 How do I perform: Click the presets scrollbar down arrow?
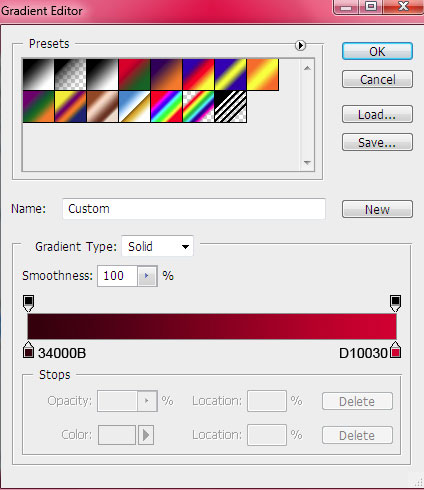307,162
